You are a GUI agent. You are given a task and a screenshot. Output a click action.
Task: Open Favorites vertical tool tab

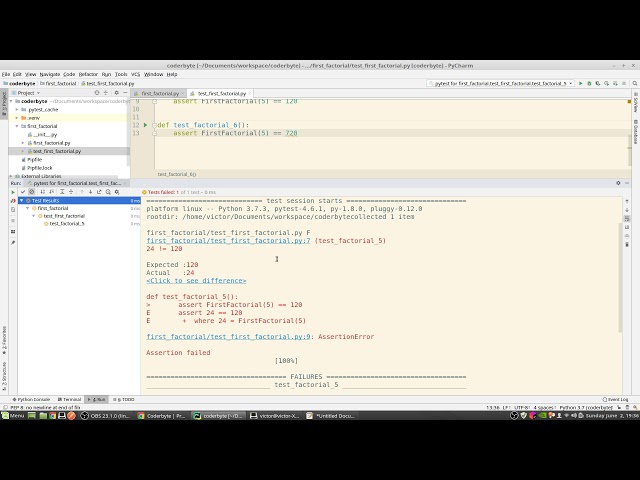(4, 340)
